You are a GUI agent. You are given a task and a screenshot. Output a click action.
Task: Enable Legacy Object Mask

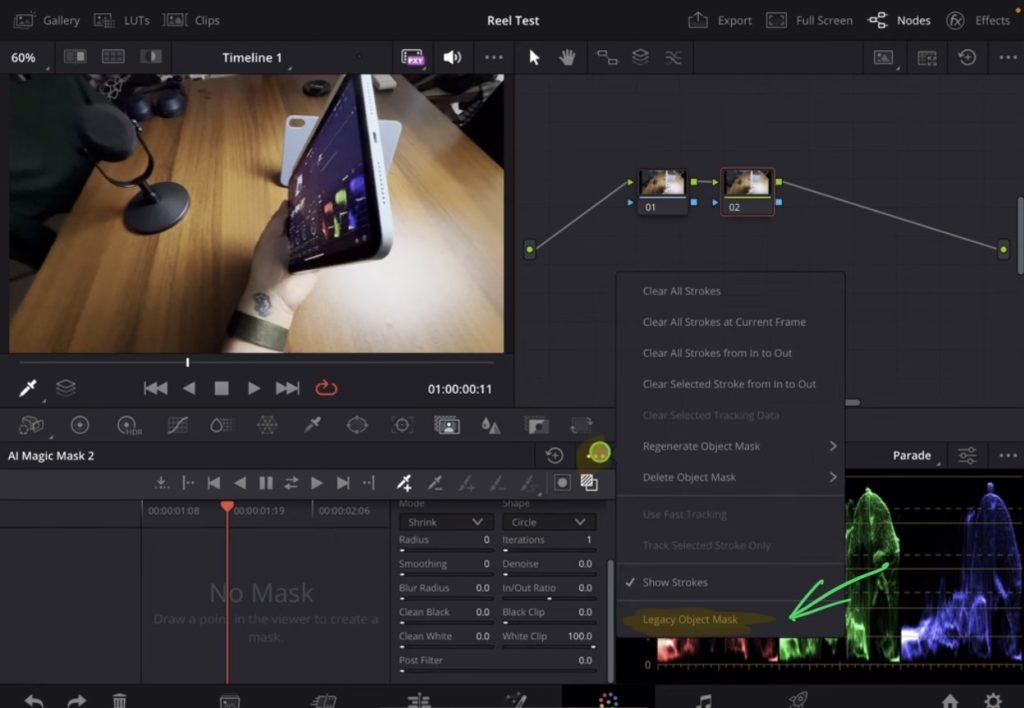tap(692, 619)
